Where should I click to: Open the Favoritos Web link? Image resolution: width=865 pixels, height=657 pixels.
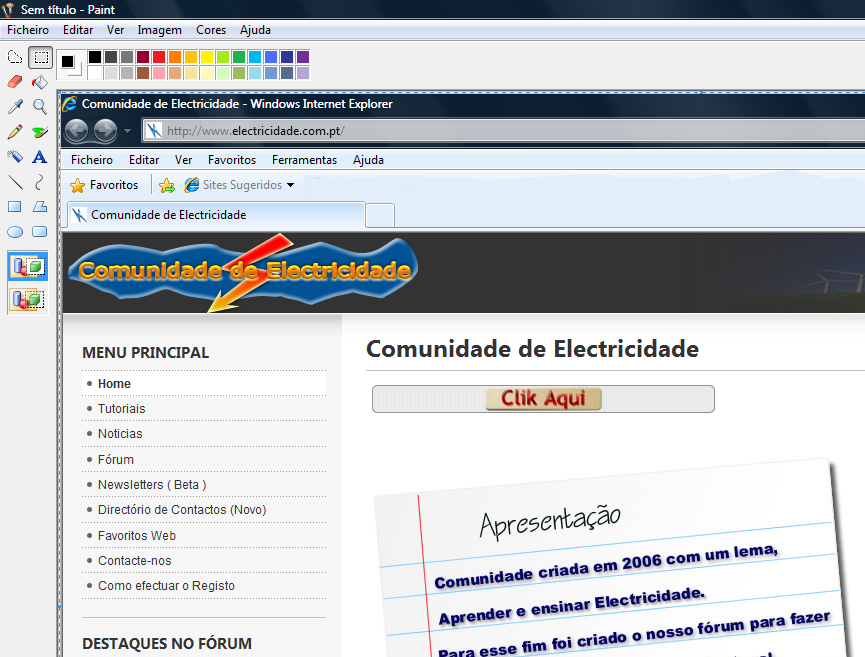pyautogui.click(x=137, y=536)
